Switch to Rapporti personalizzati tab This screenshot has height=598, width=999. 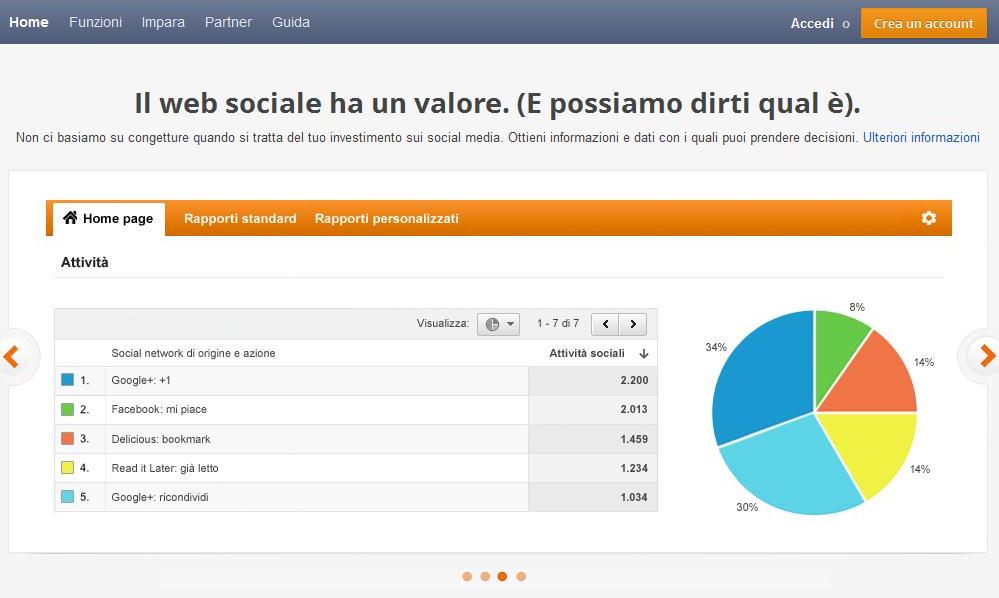(x=386, y=218)
